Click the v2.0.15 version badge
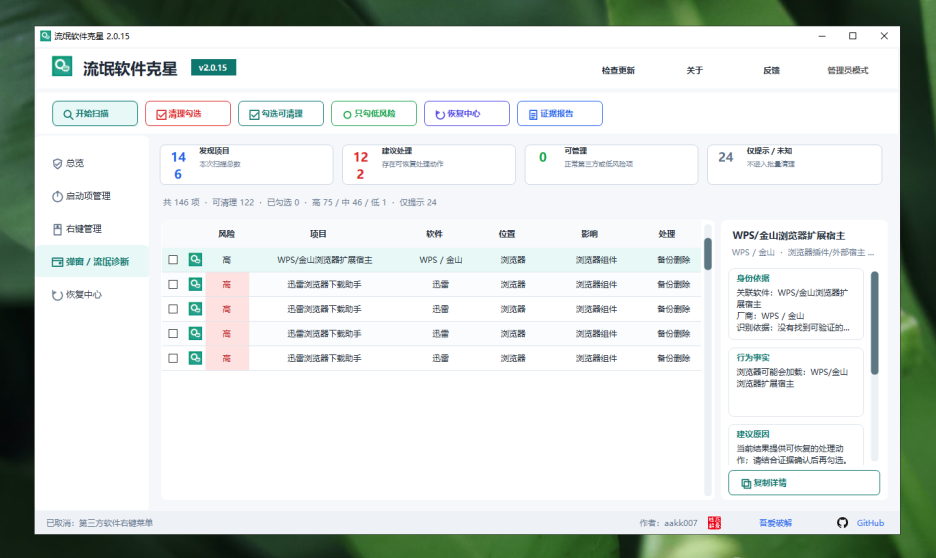This screenshot has height=558, width=936. [x=213, y=67]
